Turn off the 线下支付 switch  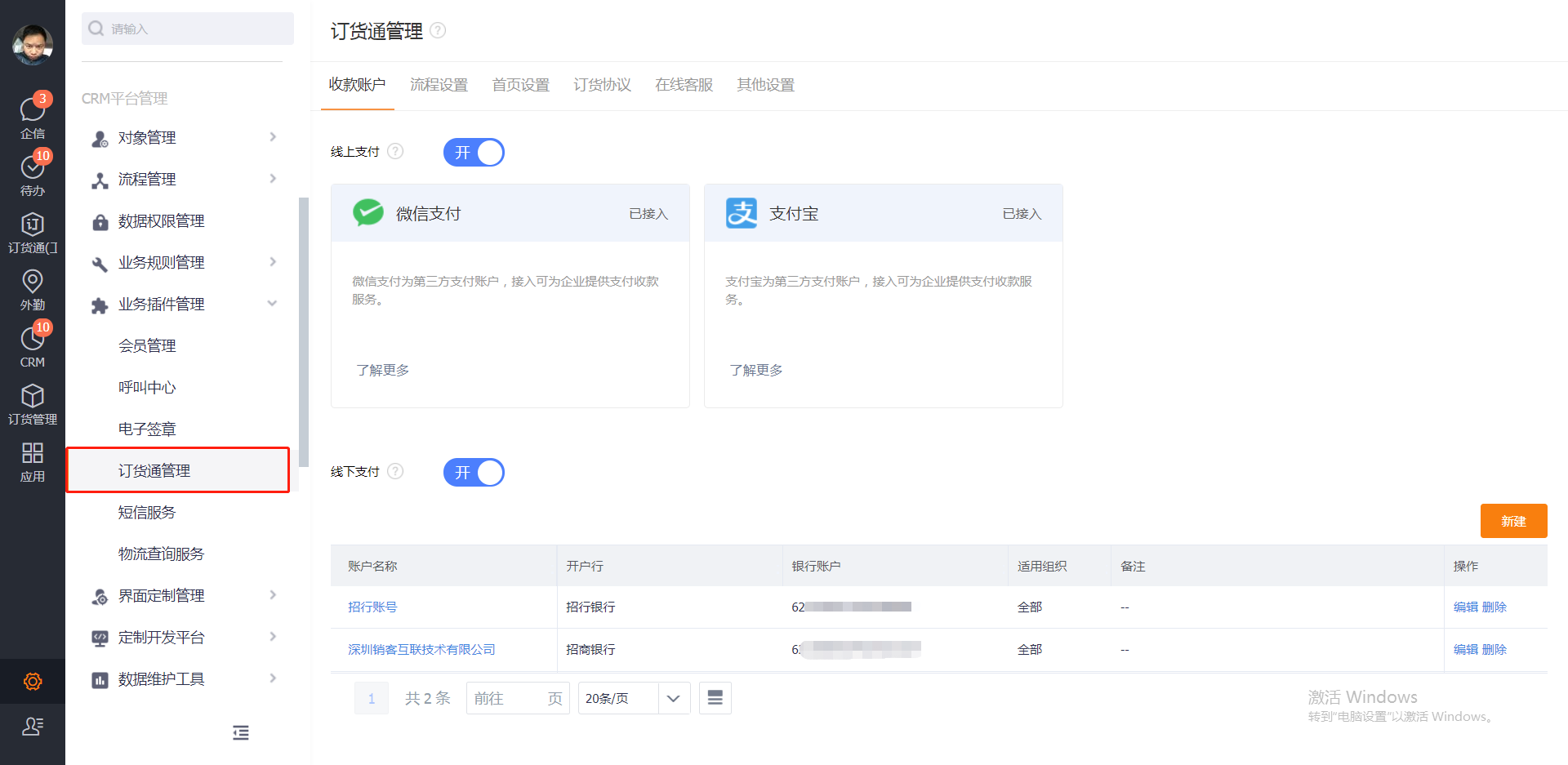pyautogui.click(x=474, y=472)
